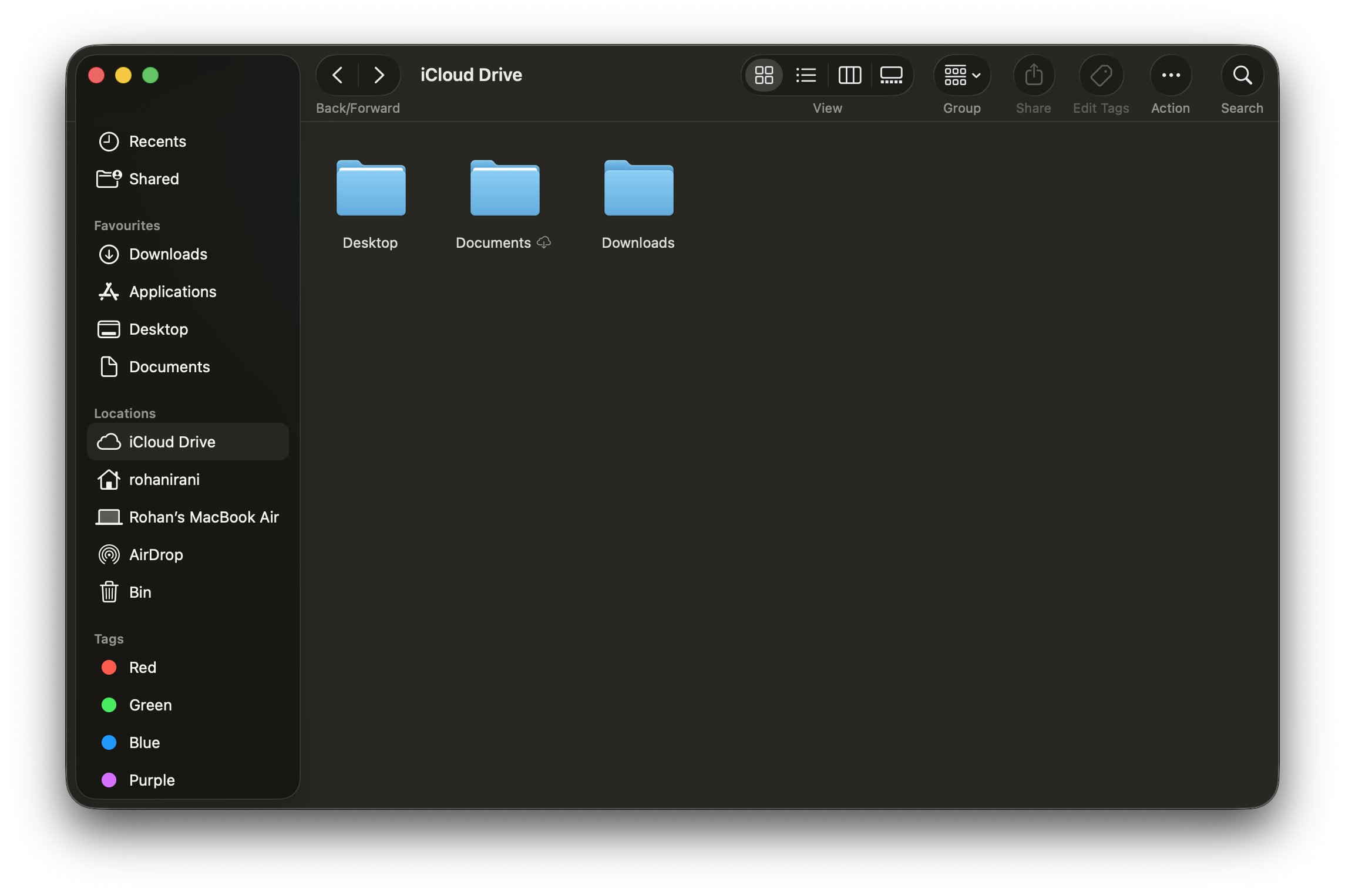The image size is (1345, 896).
Task: Click the Search magnifier icon
Action: (x=1242, y=75)
